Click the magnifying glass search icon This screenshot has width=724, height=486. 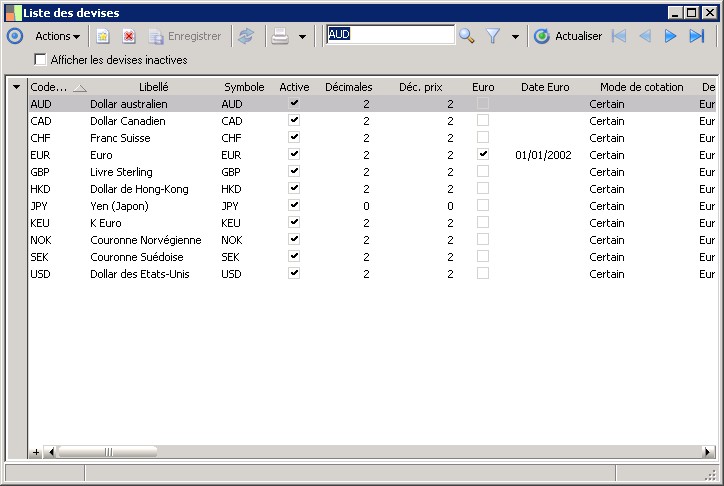pyautogui.click(x=467, y=36)
